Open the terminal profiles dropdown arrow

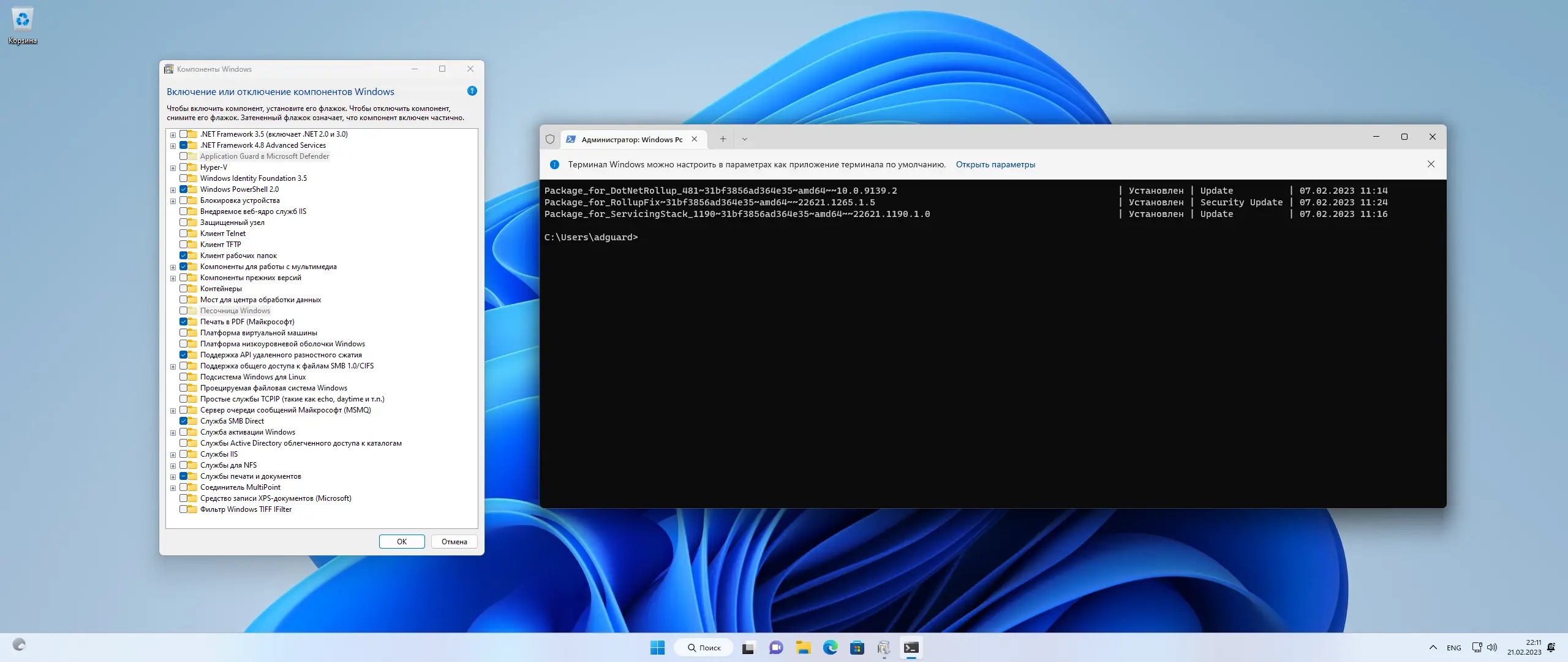(744, 139)
